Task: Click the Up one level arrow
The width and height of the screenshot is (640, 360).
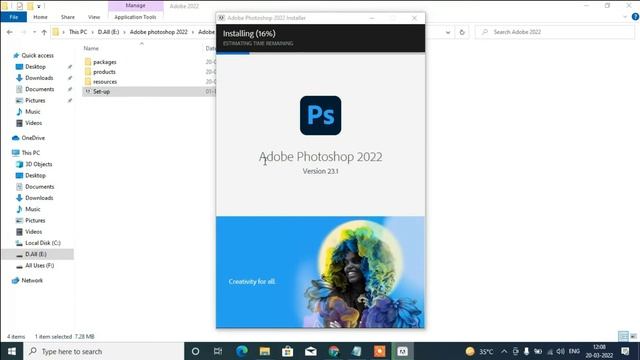Action: pyautogui.click(x=44, y=32)
